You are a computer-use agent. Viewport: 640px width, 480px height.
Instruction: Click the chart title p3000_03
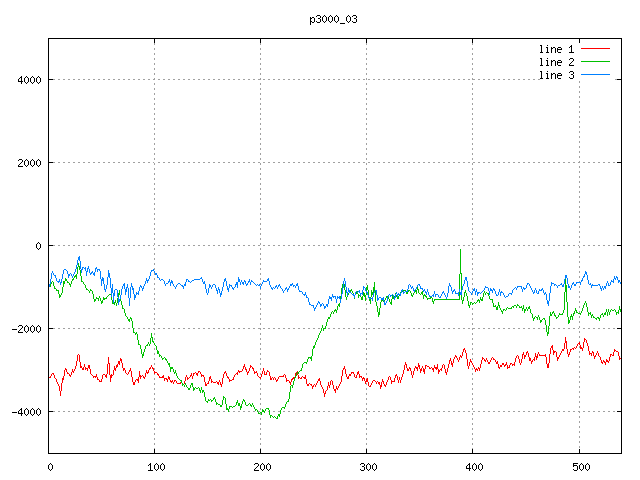pyautogui.click(x=333, y=19)
